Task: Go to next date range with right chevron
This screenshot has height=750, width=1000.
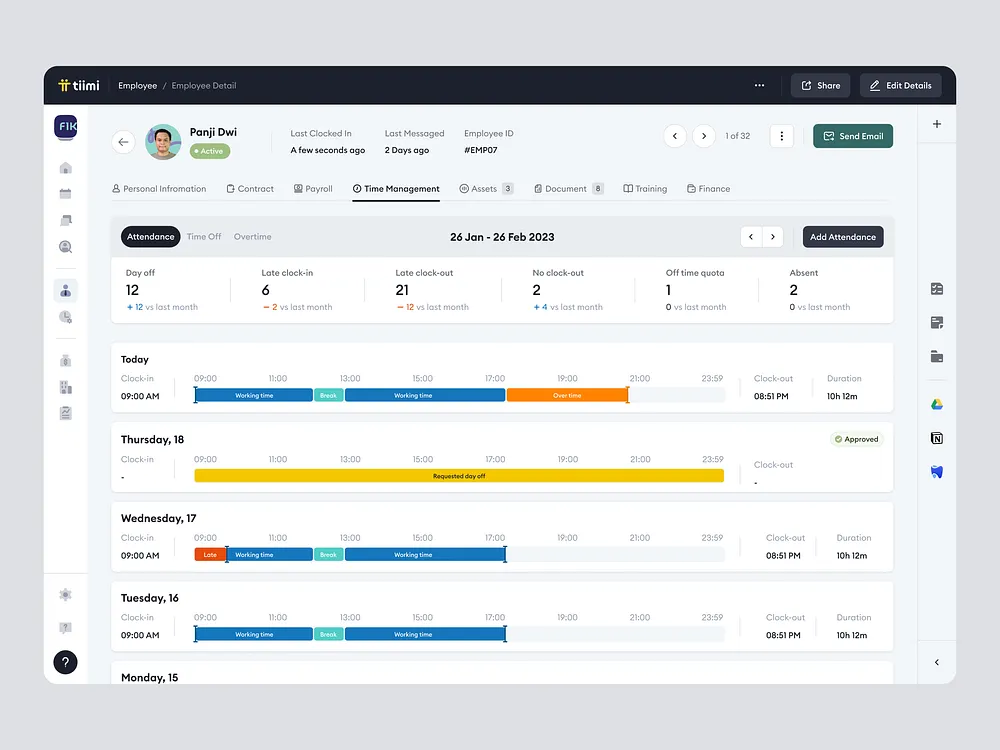Action: tap(772, 236)
